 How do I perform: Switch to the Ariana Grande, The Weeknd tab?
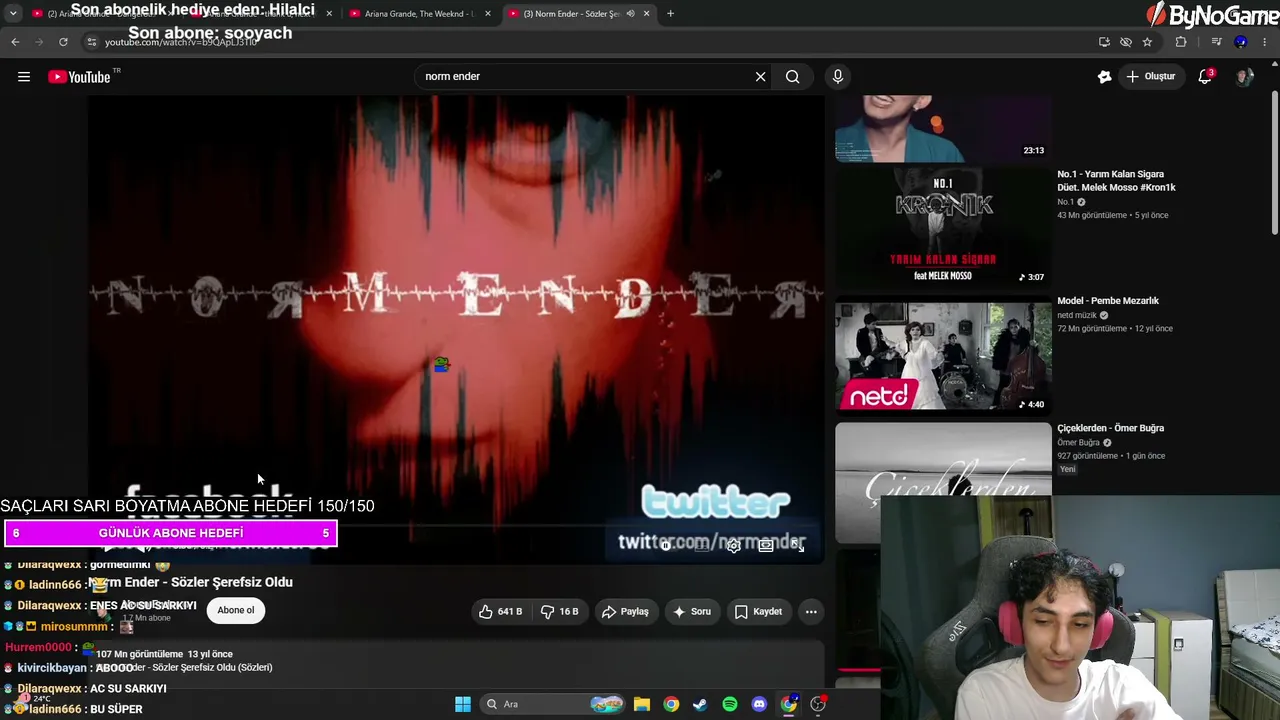click(x=420, y=14)
